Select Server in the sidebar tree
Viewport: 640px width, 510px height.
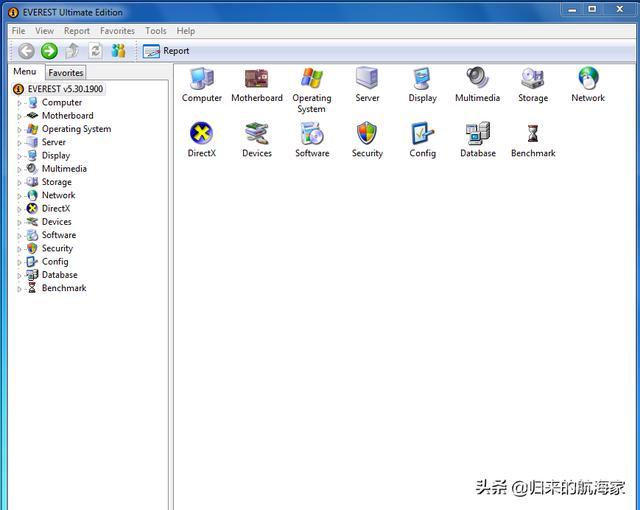click(53, 142)
